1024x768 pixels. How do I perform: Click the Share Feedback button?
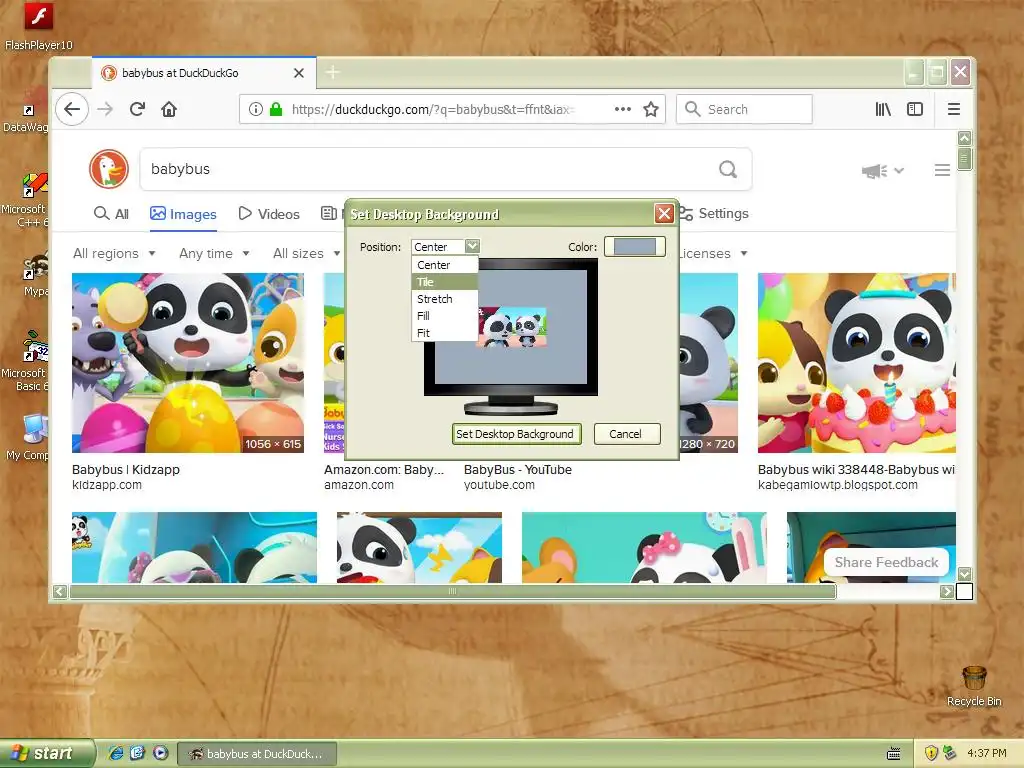886,562
